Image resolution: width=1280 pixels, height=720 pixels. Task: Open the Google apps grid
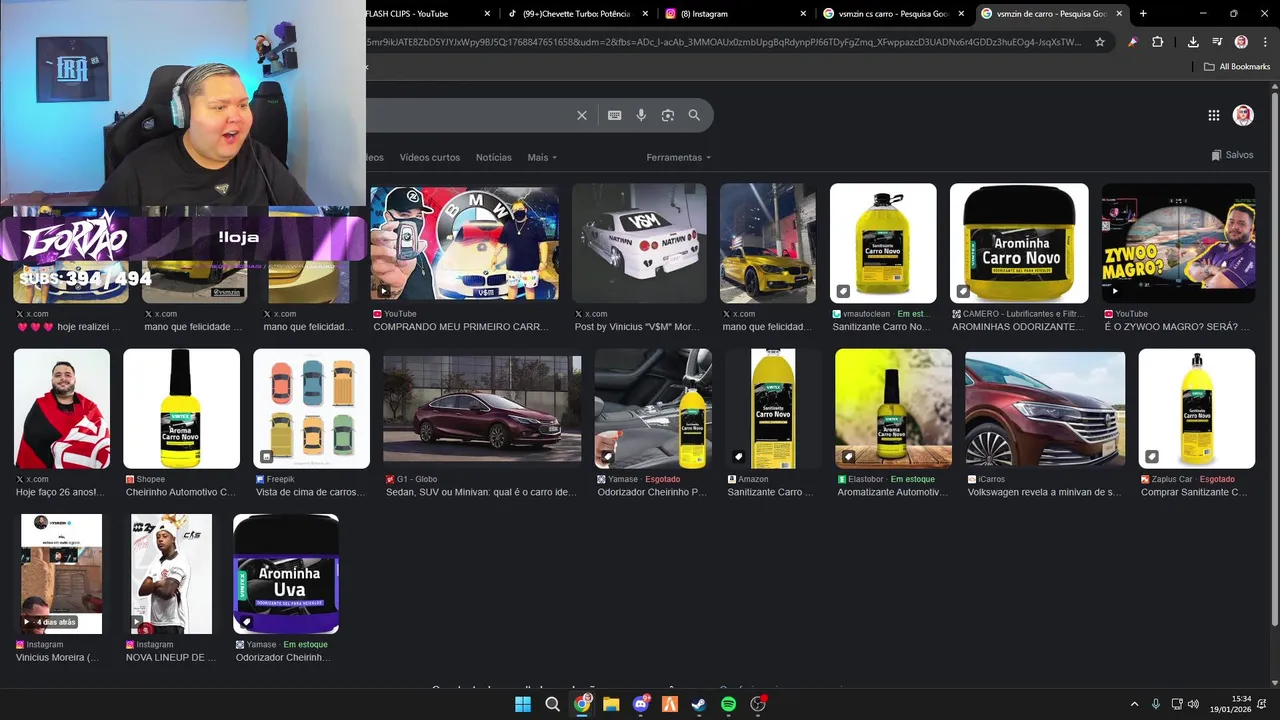pyautogui.click(x=1214, y=115)
